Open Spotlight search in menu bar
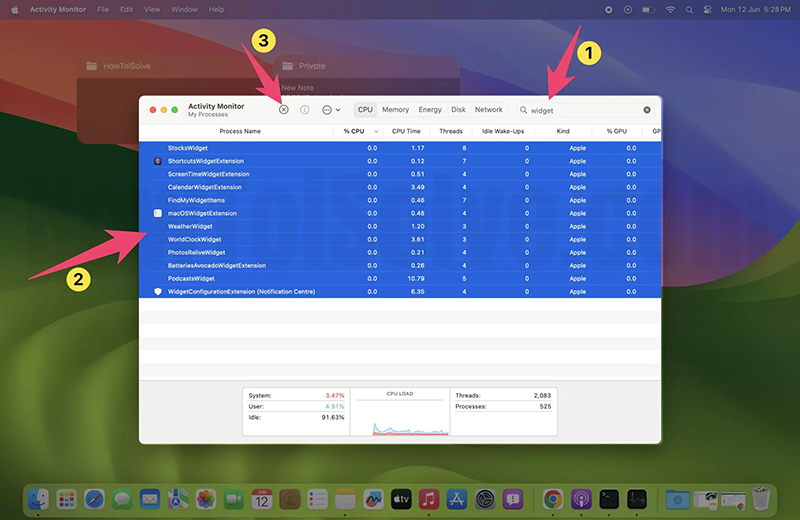800x520 pixels. coord(689,9)
